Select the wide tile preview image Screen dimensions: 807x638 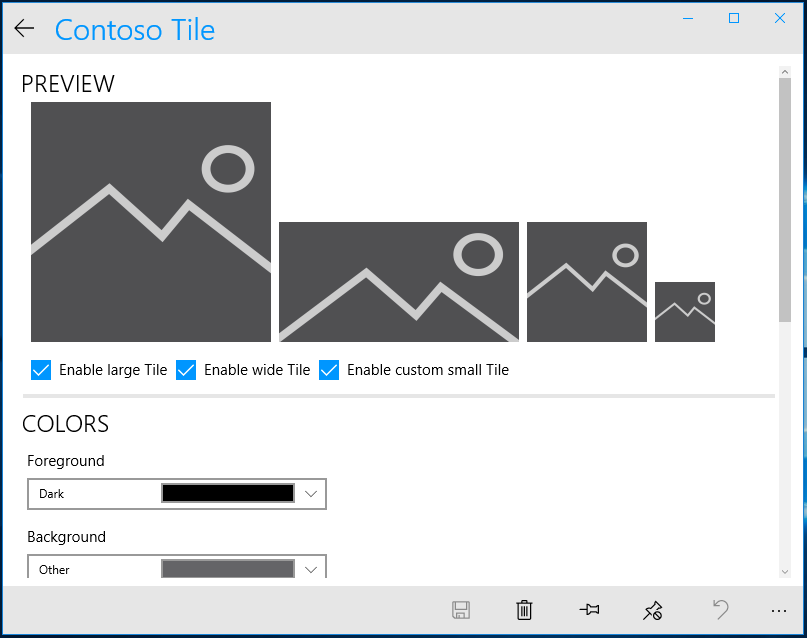tap(399, 282)
